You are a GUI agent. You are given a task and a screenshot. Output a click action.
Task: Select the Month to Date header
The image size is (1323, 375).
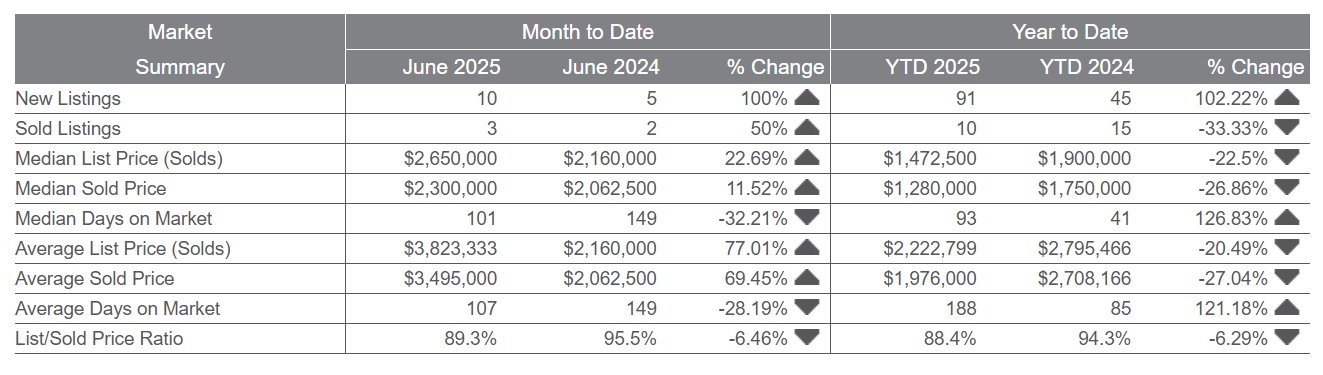click(588, 32)
